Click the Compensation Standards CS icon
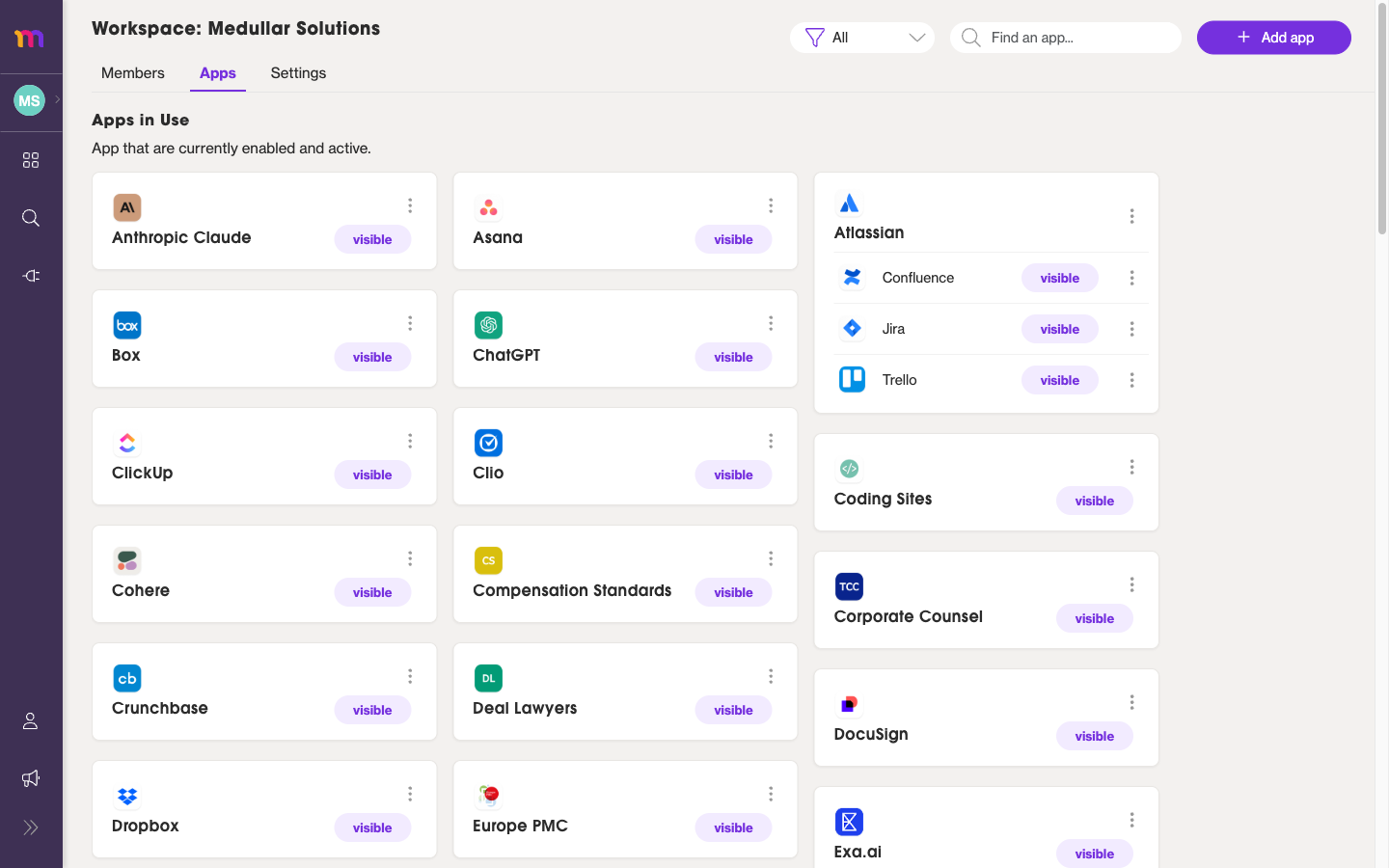This screenshot has width=1389, height=868. (488, 560)
